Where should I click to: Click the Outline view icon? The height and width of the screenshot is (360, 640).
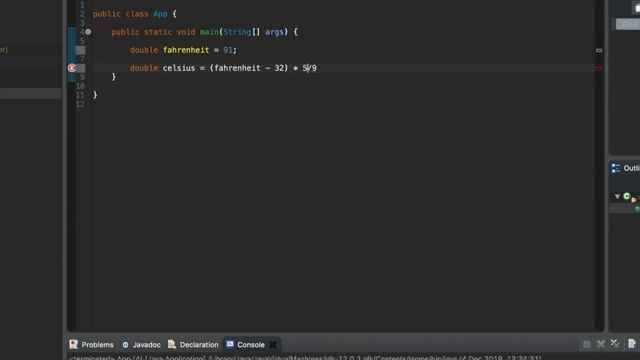click(x=616, y=168)
